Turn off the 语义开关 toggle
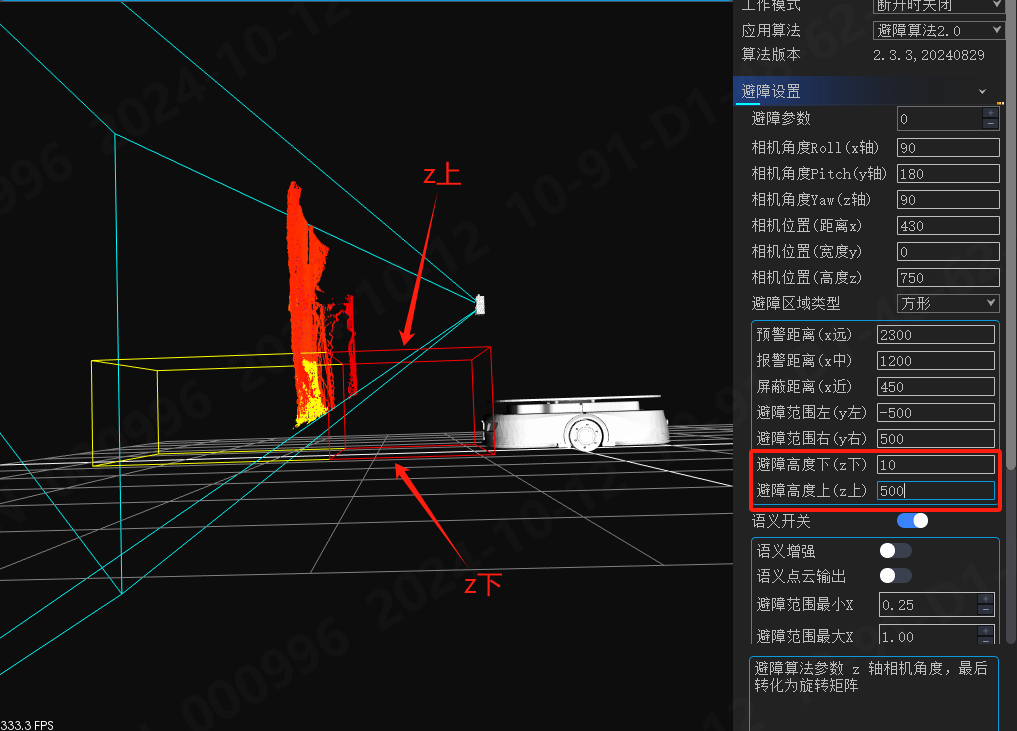The height and width of the screenshot is (731, 1017). [x=913, y=520]
